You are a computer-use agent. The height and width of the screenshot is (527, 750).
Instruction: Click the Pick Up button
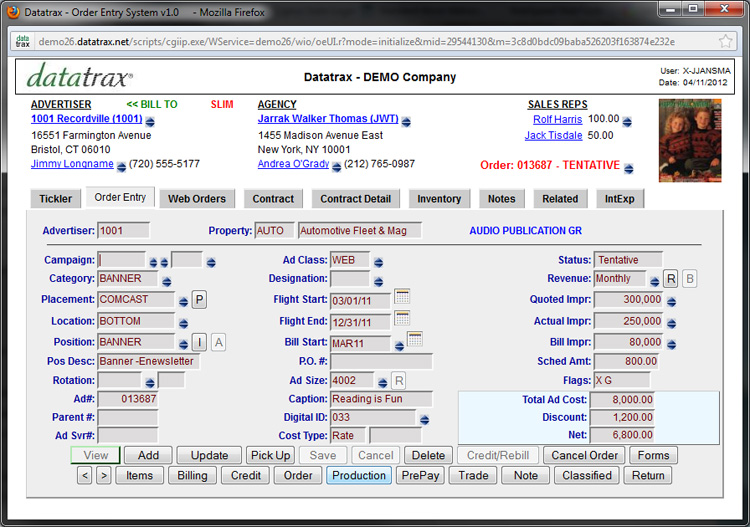tap(270, 455)
